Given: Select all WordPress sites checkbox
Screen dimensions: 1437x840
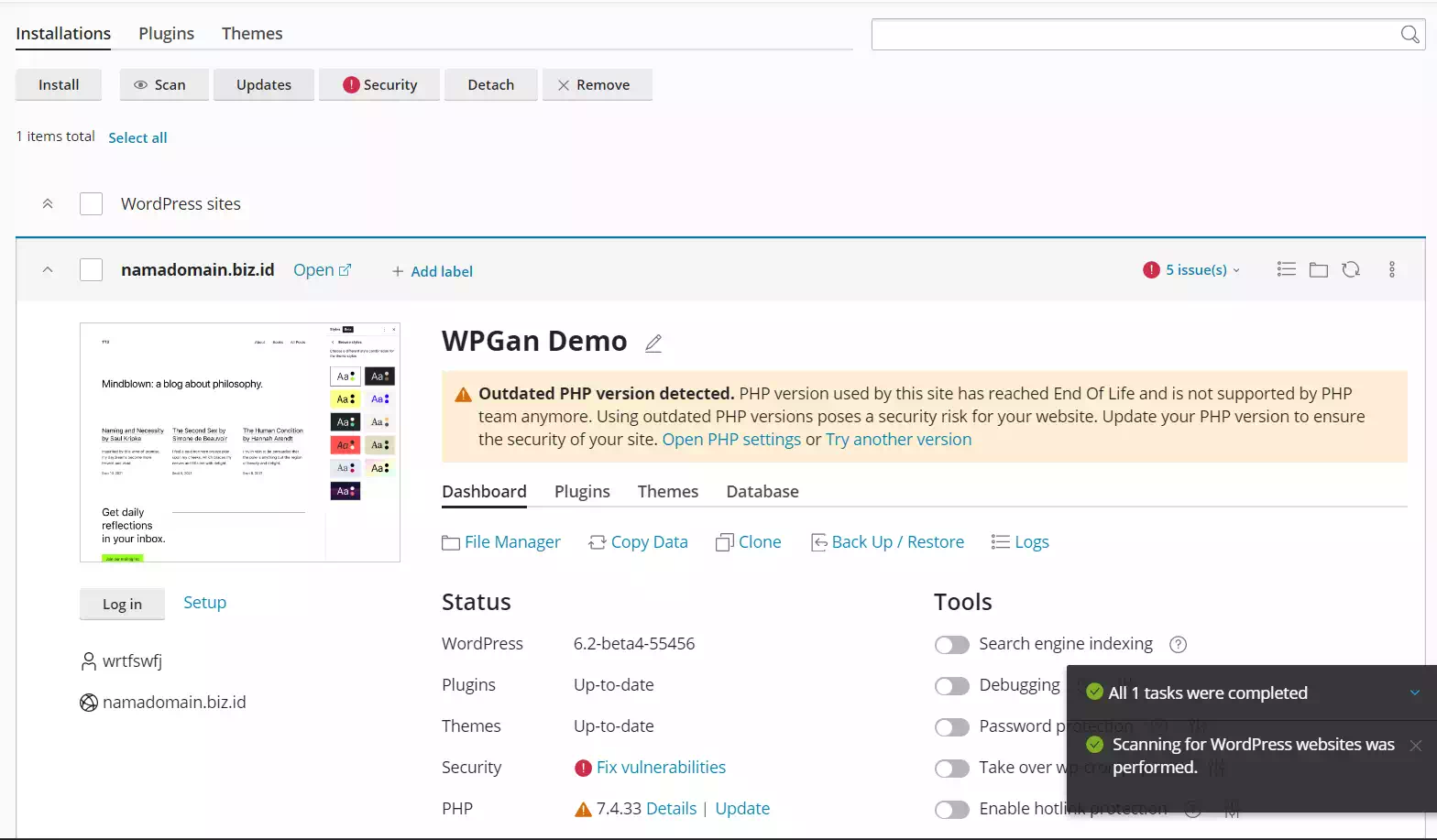Looking at the screenshot, I should [x=91, y=203].
